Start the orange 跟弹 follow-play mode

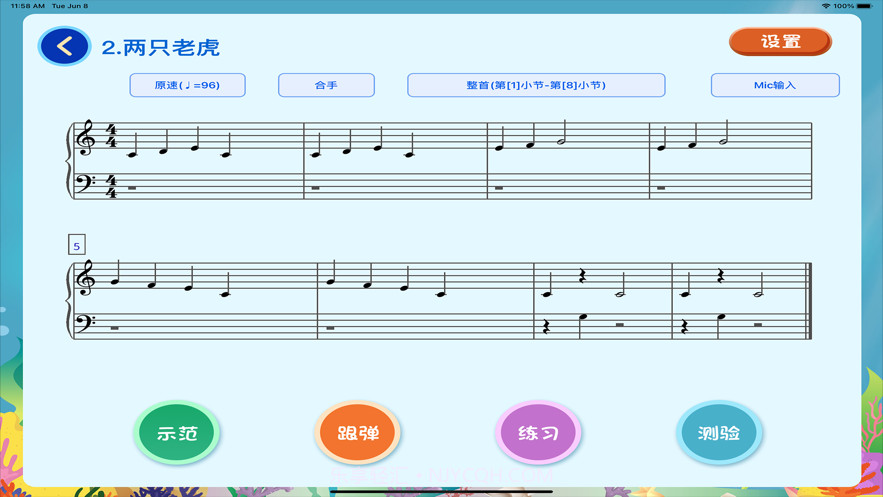(x=358, y=433)
